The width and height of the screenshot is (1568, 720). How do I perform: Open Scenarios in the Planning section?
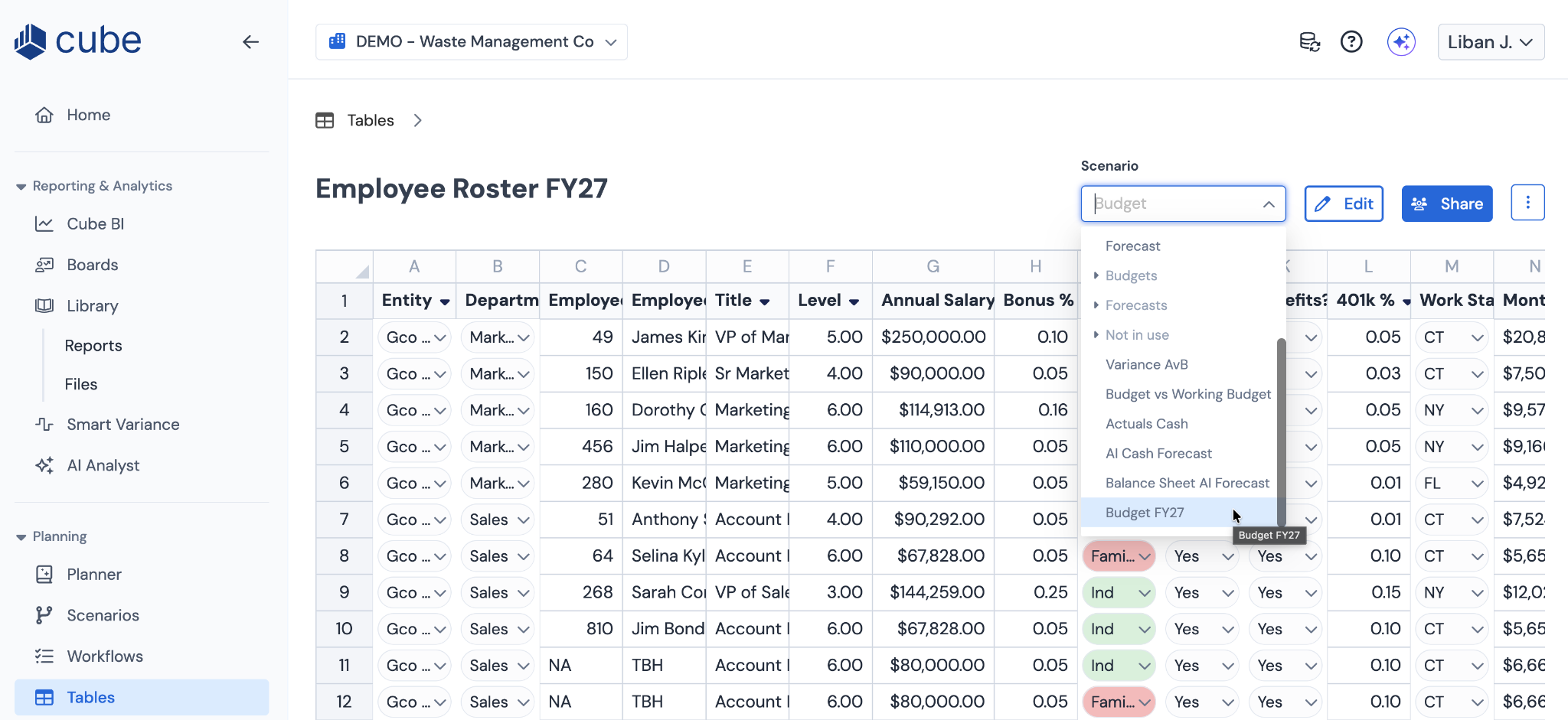tap(103, 615)
